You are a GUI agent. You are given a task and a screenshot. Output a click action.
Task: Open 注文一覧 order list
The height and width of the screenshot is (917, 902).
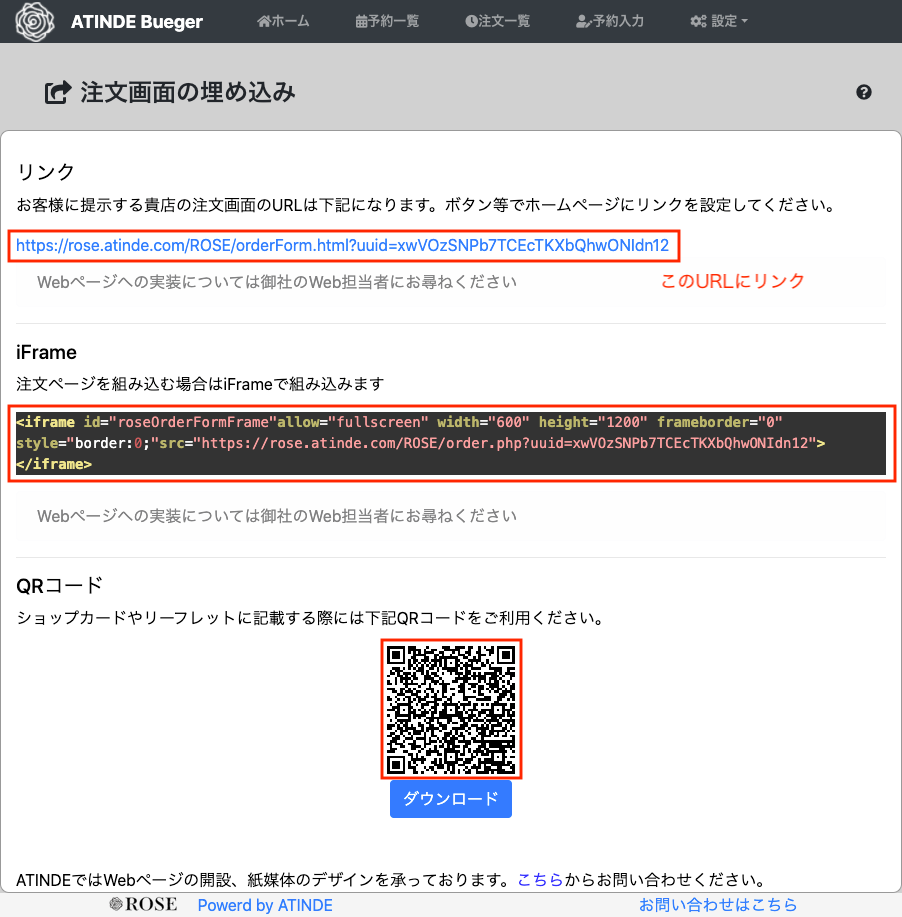tap(498, 21)
